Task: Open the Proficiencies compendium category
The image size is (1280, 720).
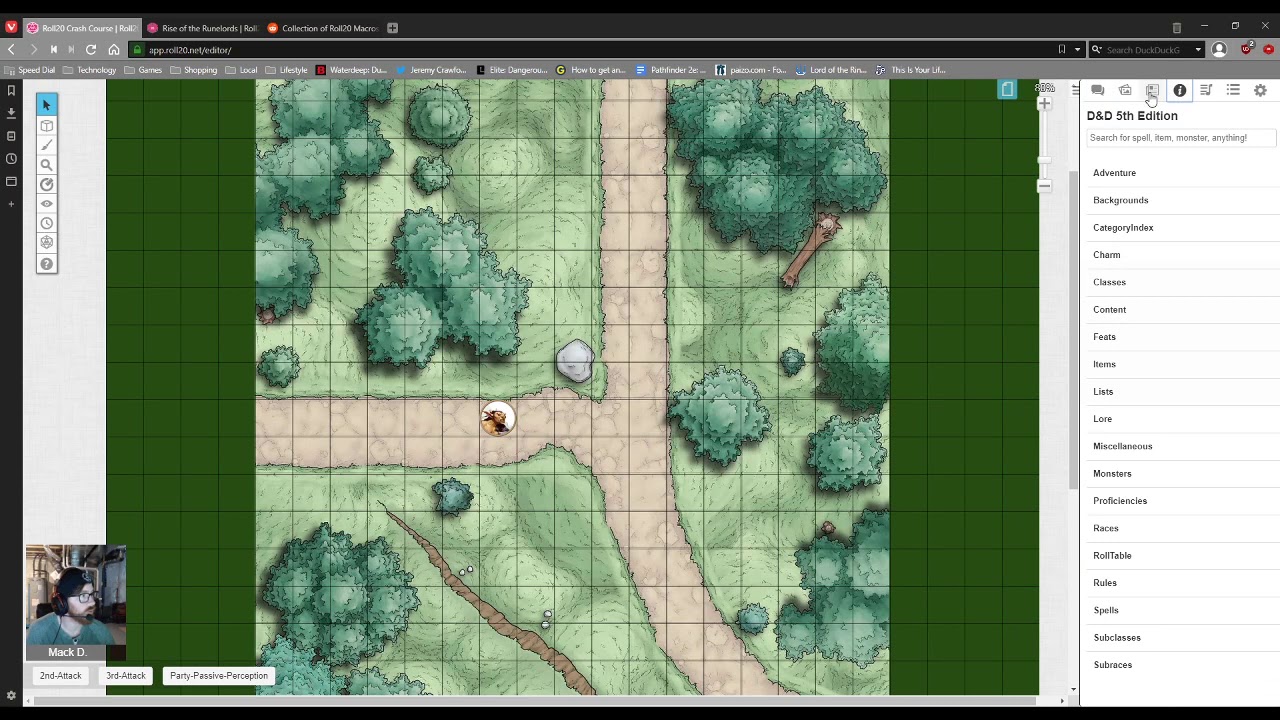Action: [x=1120, y=501]
